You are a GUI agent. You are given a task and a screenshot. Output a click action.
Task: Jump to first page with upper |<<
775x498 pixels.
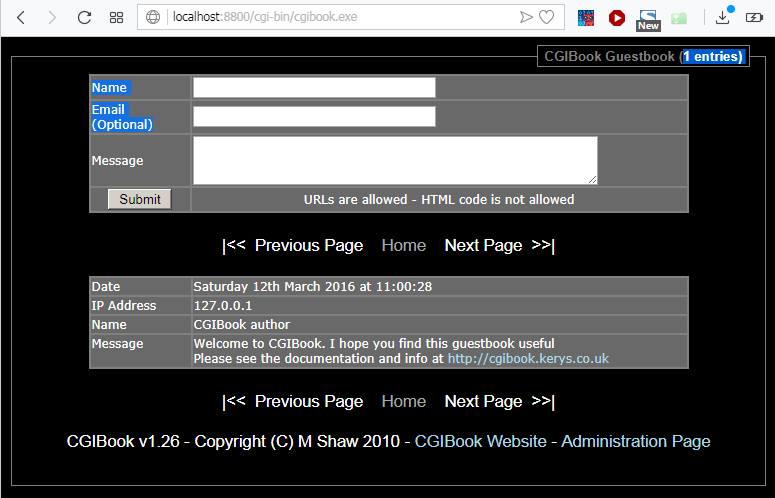234,245
